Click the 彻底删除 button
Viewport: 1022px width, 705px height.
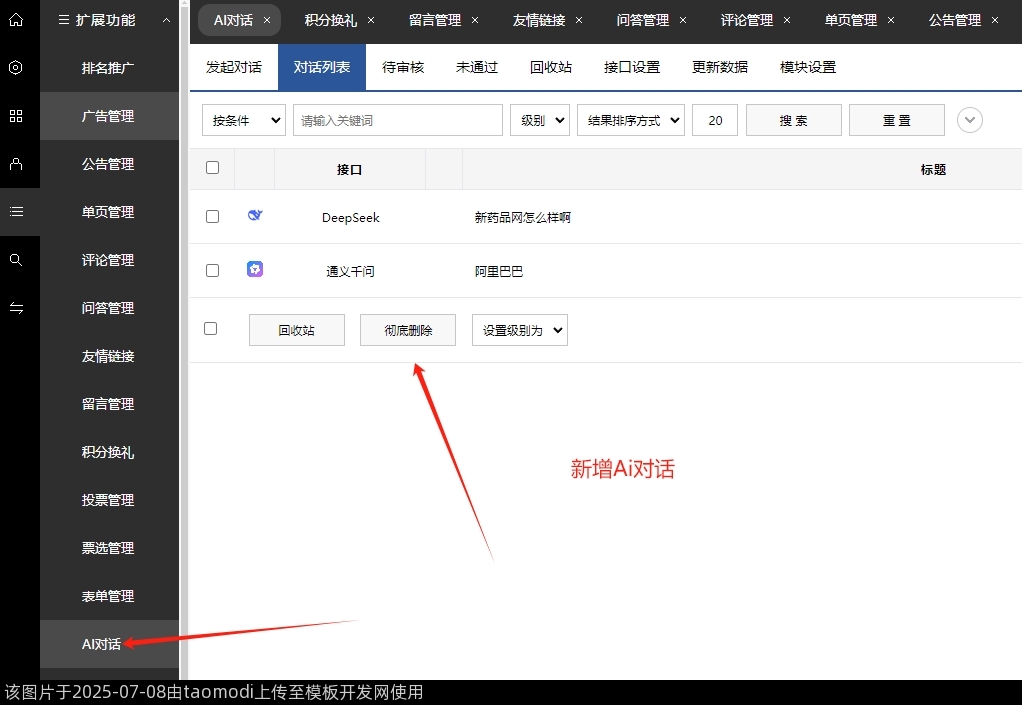coord(407,330)
